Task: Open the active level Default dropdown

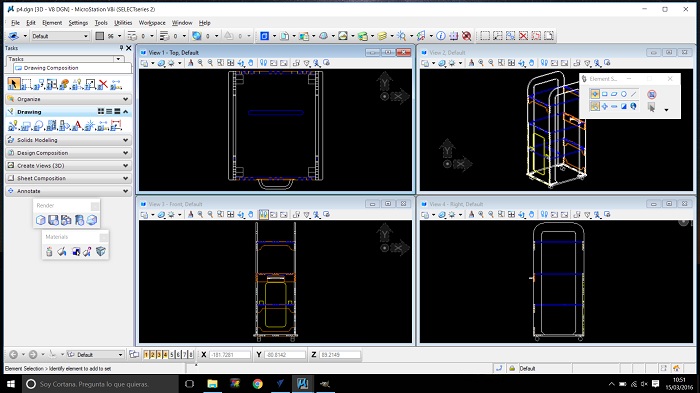Action: click(x=60, y=36)
